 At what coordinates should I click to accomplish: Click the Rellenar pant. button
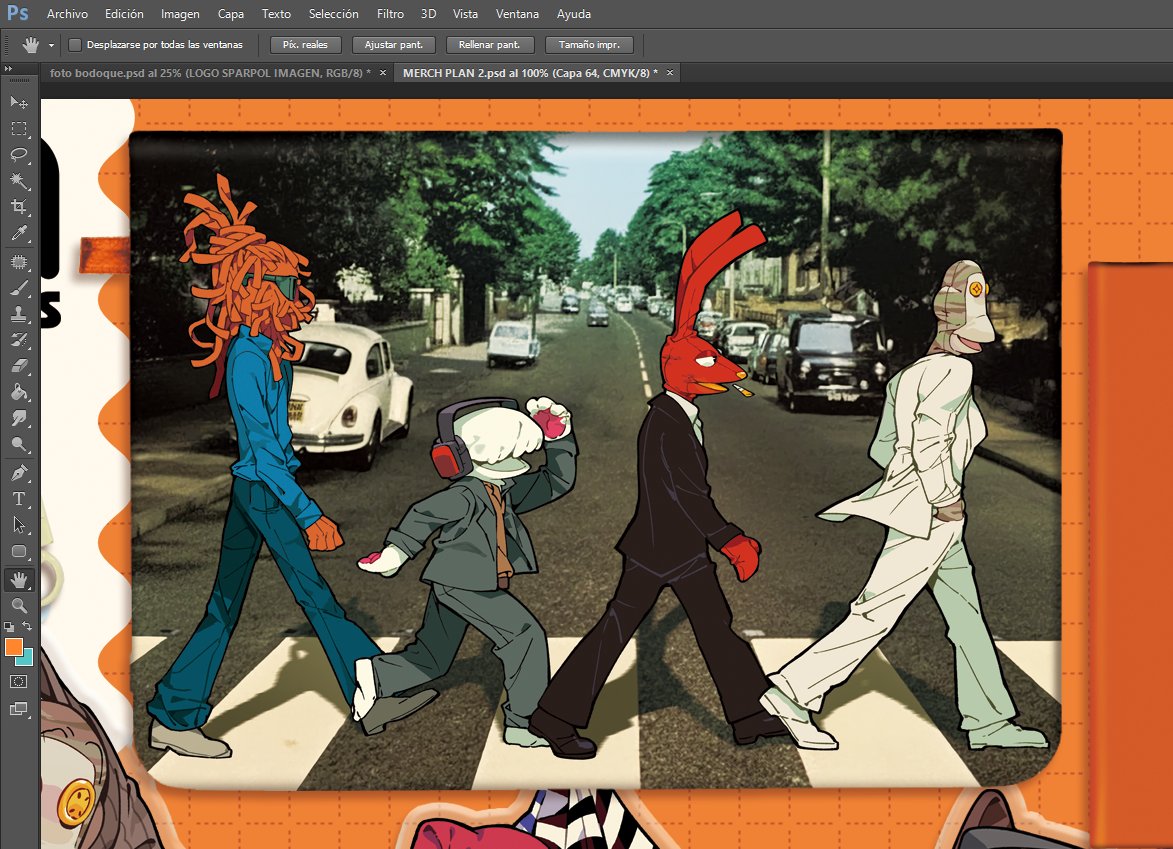489,45
